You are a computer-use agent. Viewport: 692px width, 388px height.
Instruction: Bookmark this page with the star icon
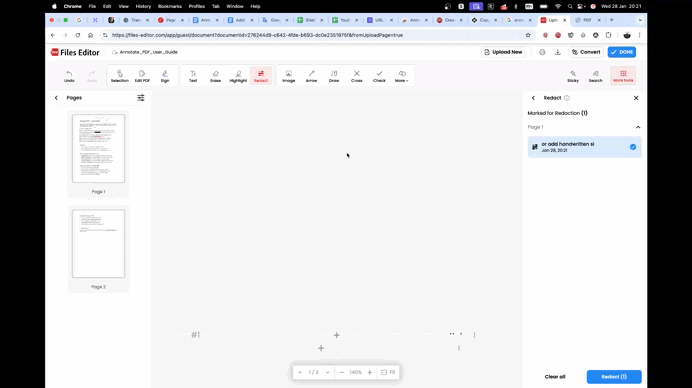pos(528,35)
